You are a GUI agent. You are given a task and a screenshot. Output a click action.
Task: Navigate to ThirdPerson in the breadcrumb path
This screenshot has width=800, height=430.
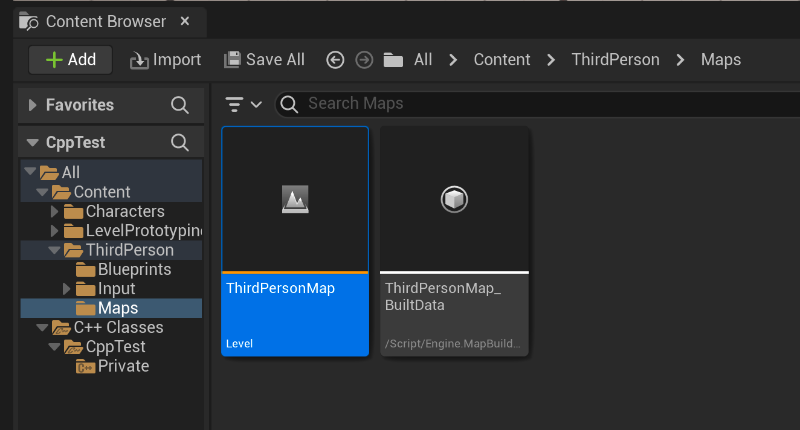coord(615,60)
